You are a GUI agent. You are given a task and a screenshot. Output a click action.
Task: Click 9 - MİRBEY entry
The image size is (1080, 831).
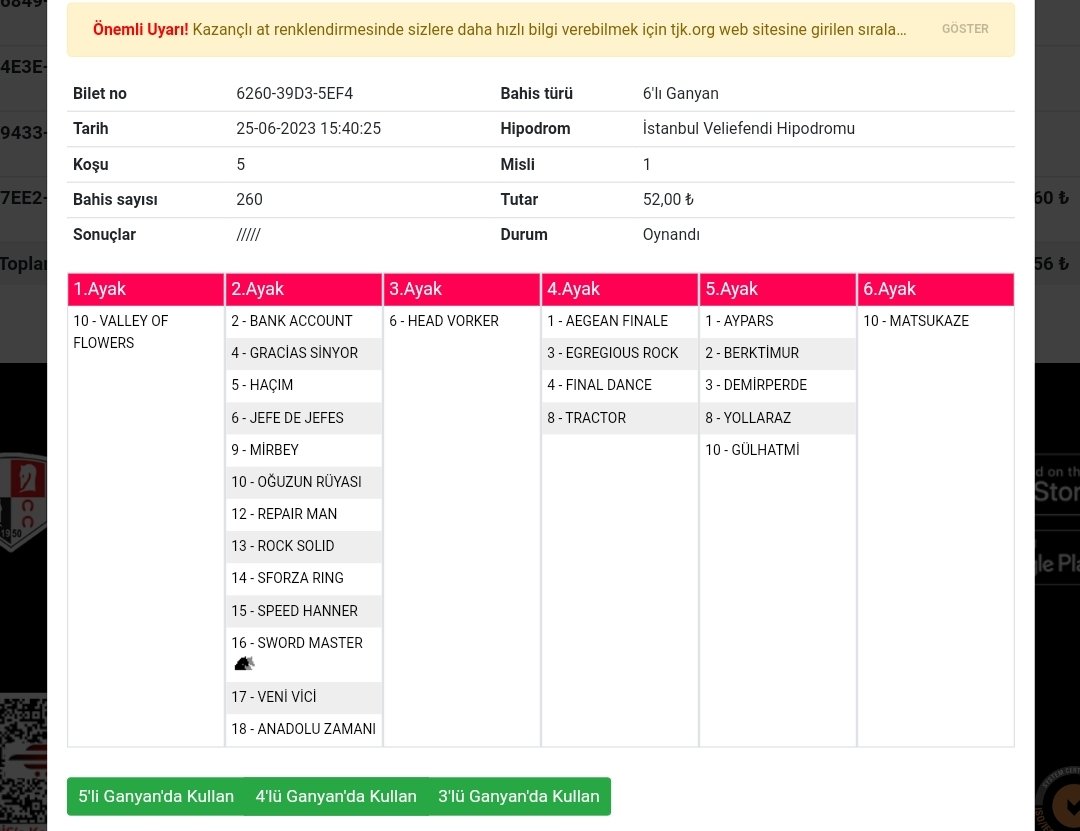pos(264,450)
